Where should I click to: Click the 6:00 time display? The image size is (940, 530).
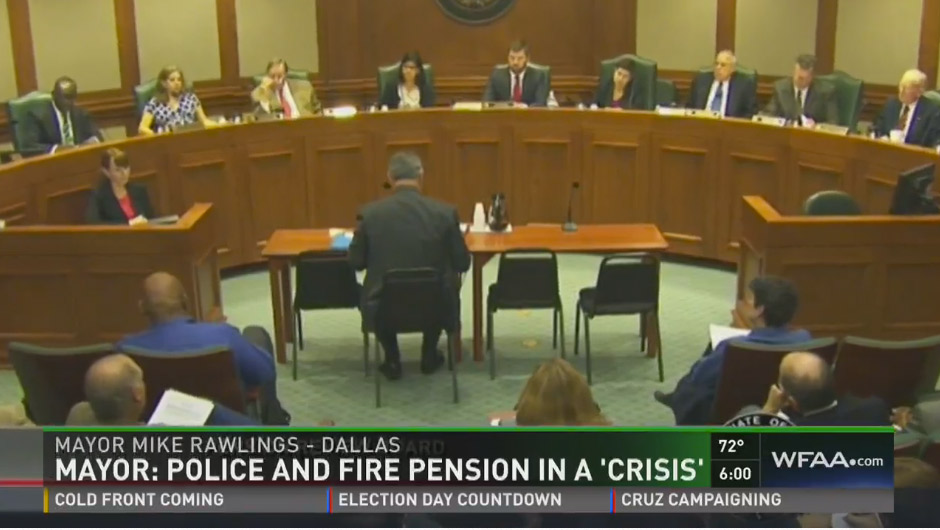735,474
